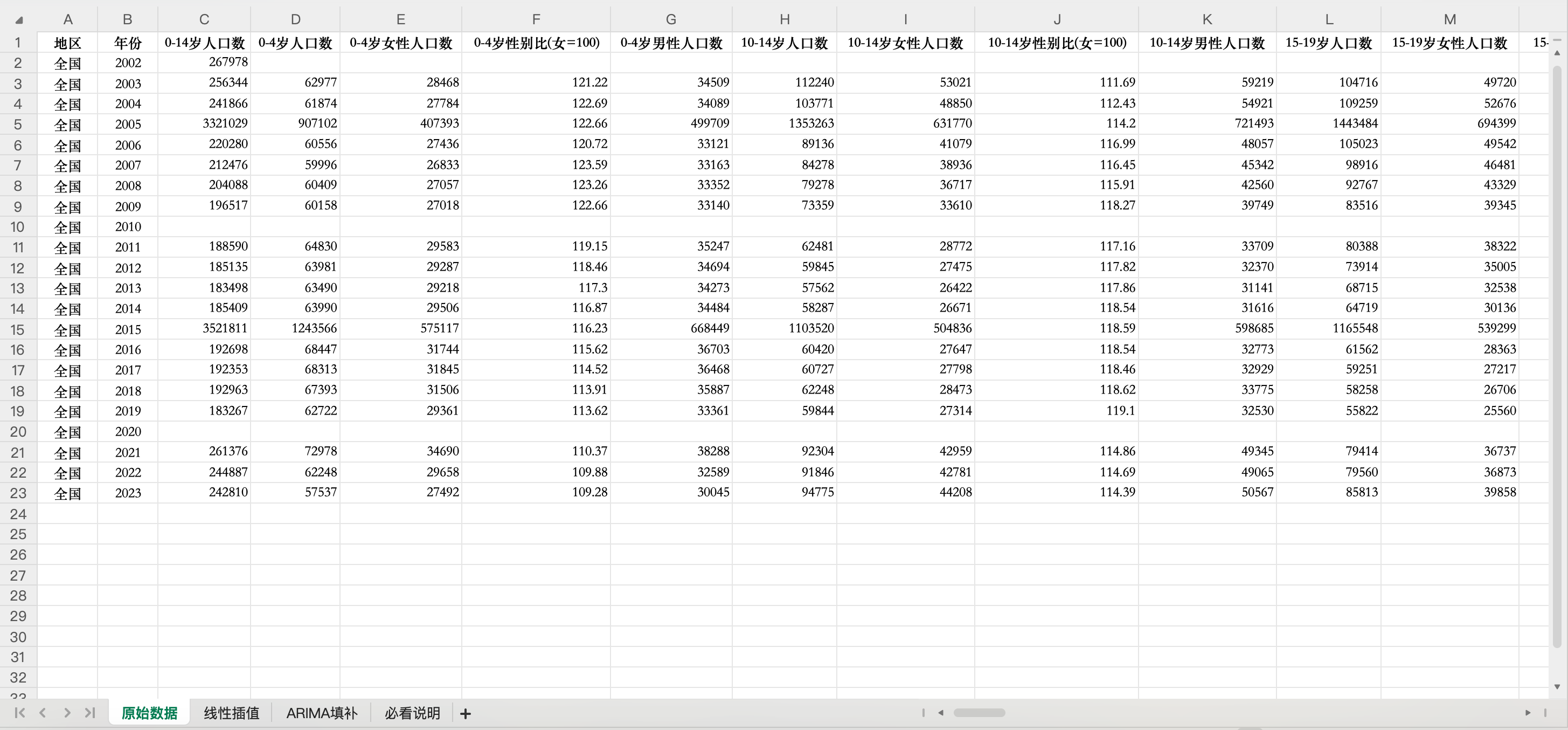Go to previous sheet tab arrow

[43, 712]
